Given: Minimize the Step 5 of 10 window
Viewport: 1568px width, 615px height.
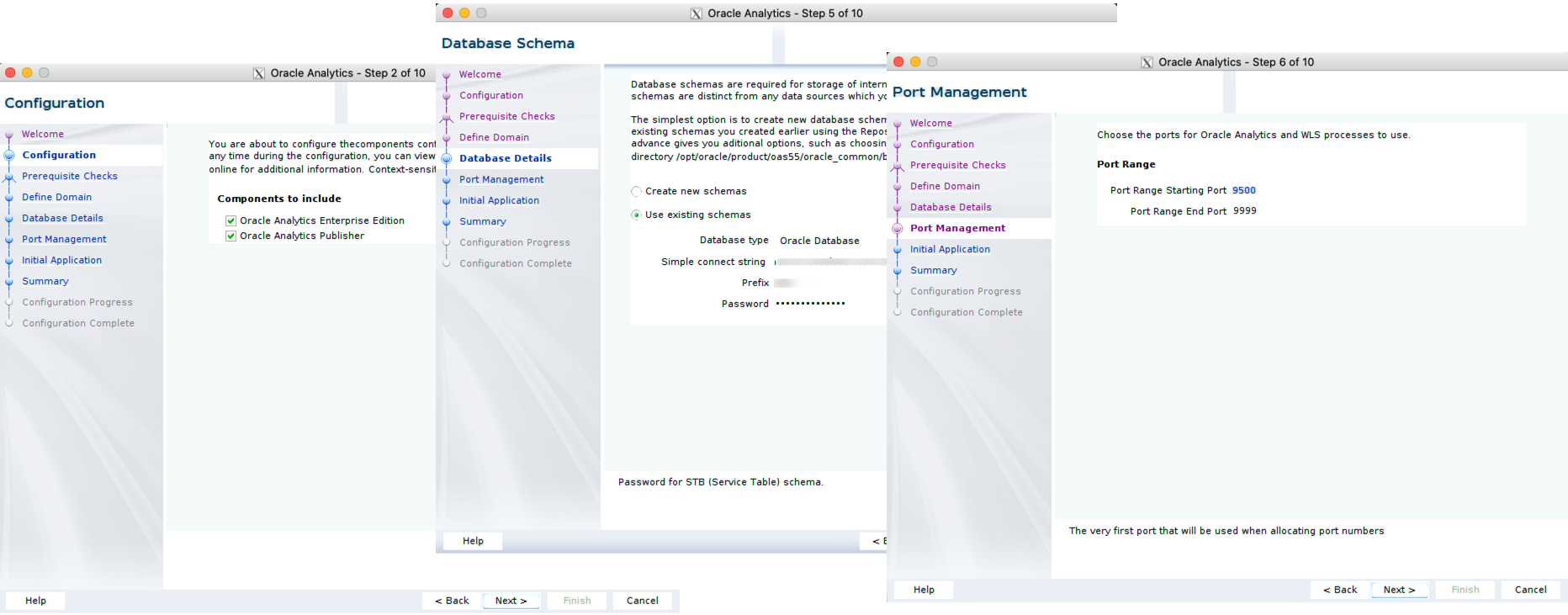Looking at the screenshot, I should click(x=464, y=13).
